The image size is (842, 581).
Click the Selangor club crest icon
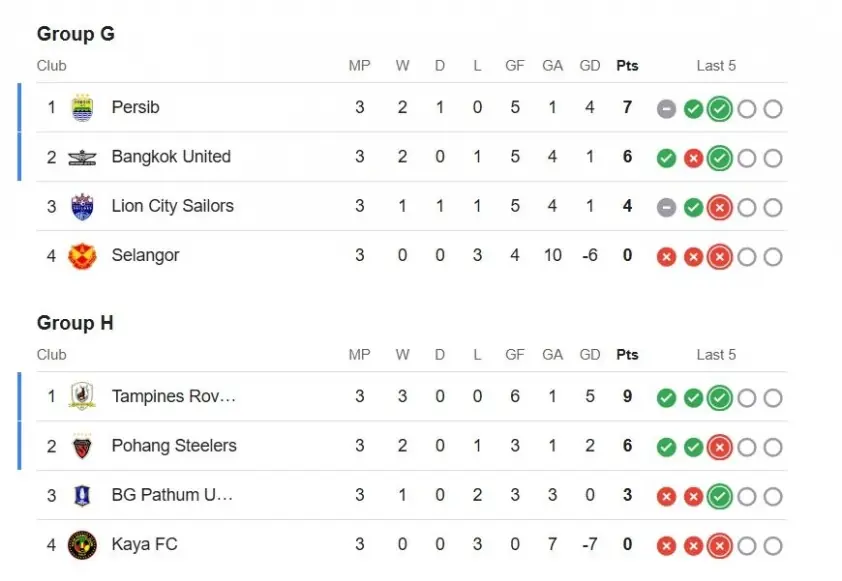pyautogui.click(x=82, y=256)
